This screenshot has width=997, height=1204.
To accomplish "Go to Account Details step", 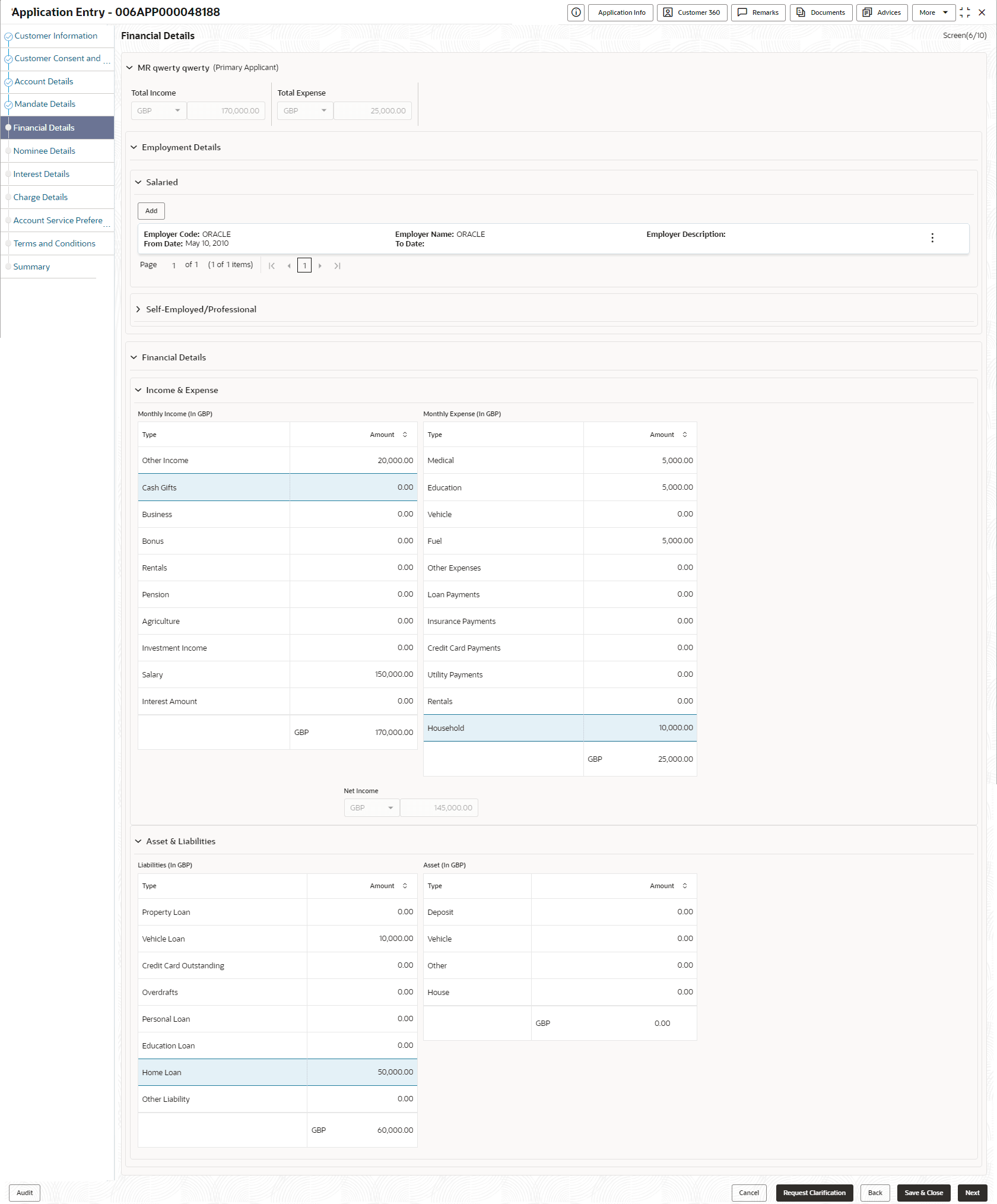I will click(44, 81).
